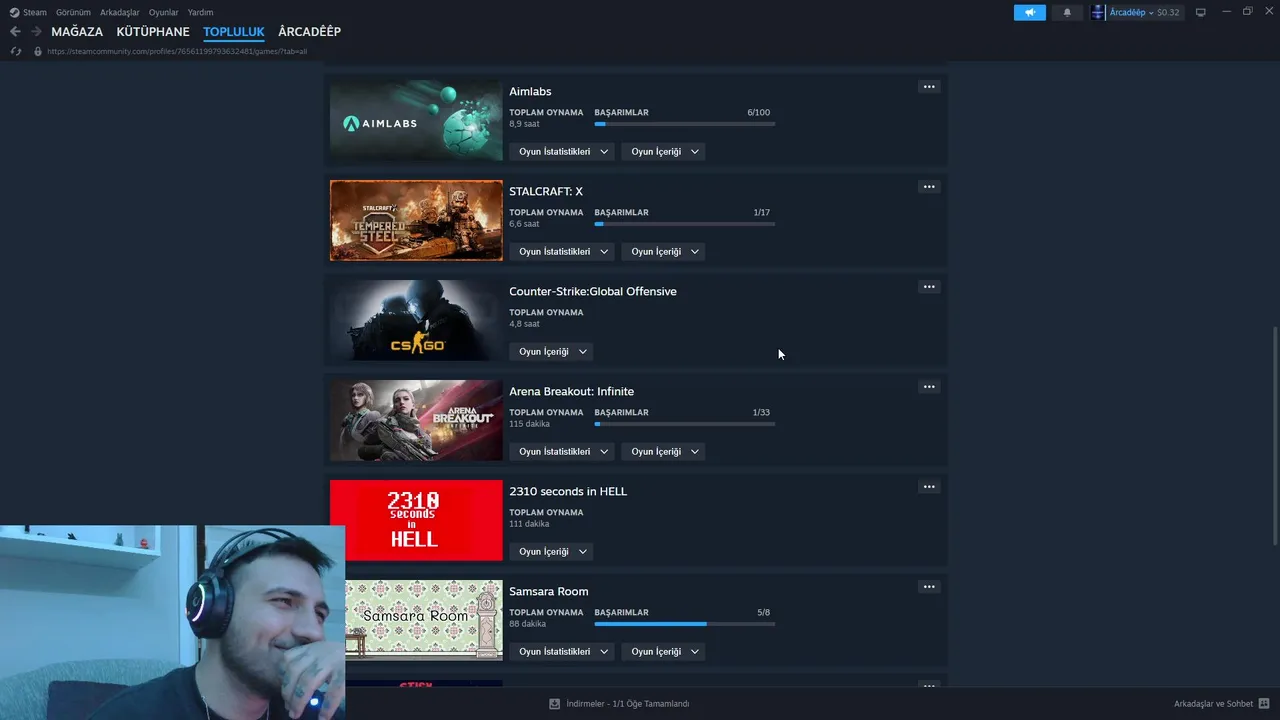Open the Samsara Room title link
Image resolution: width=1280 pixels, height=720 pixels.
coord(549,591)
